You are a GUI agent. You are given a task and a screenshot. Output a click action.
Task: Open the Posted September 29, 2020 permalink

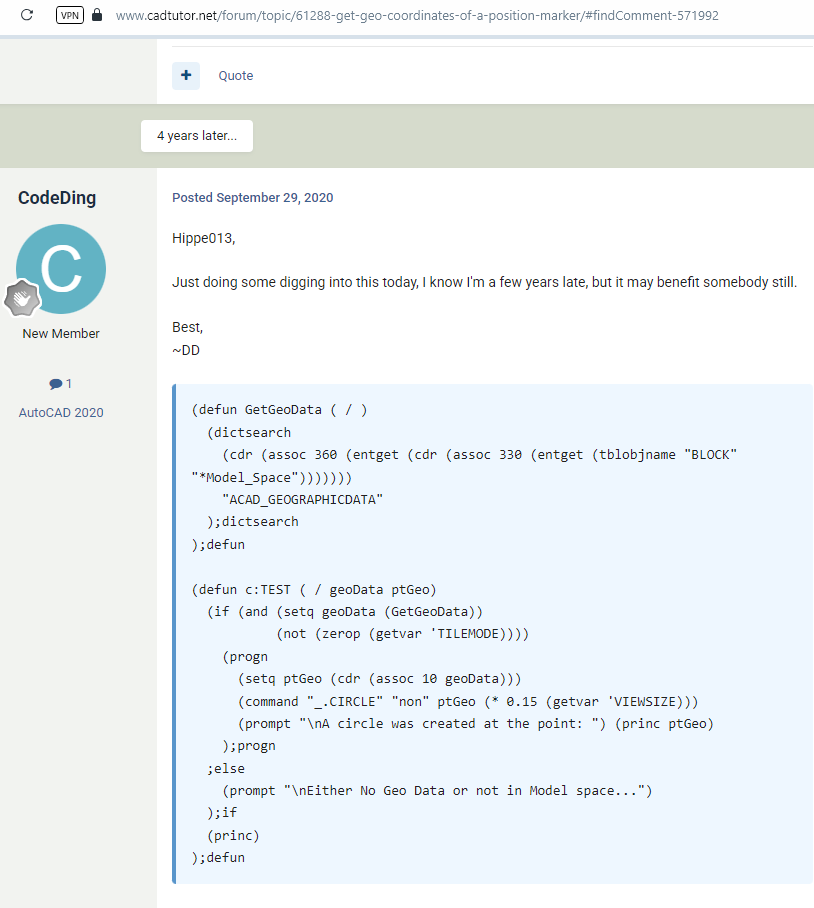pyautogui.click(x=252, y=197)
